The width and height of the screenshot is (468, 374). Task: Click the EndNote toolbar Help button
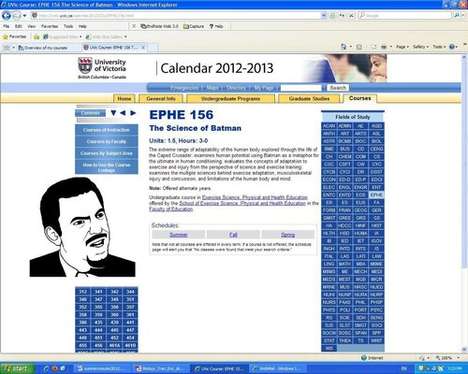tap(216, 26)
